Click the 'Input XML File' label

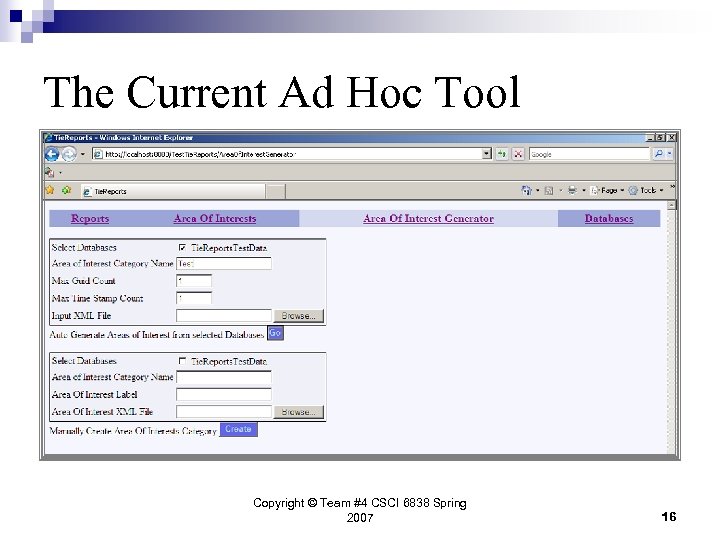tap(81, 316)
